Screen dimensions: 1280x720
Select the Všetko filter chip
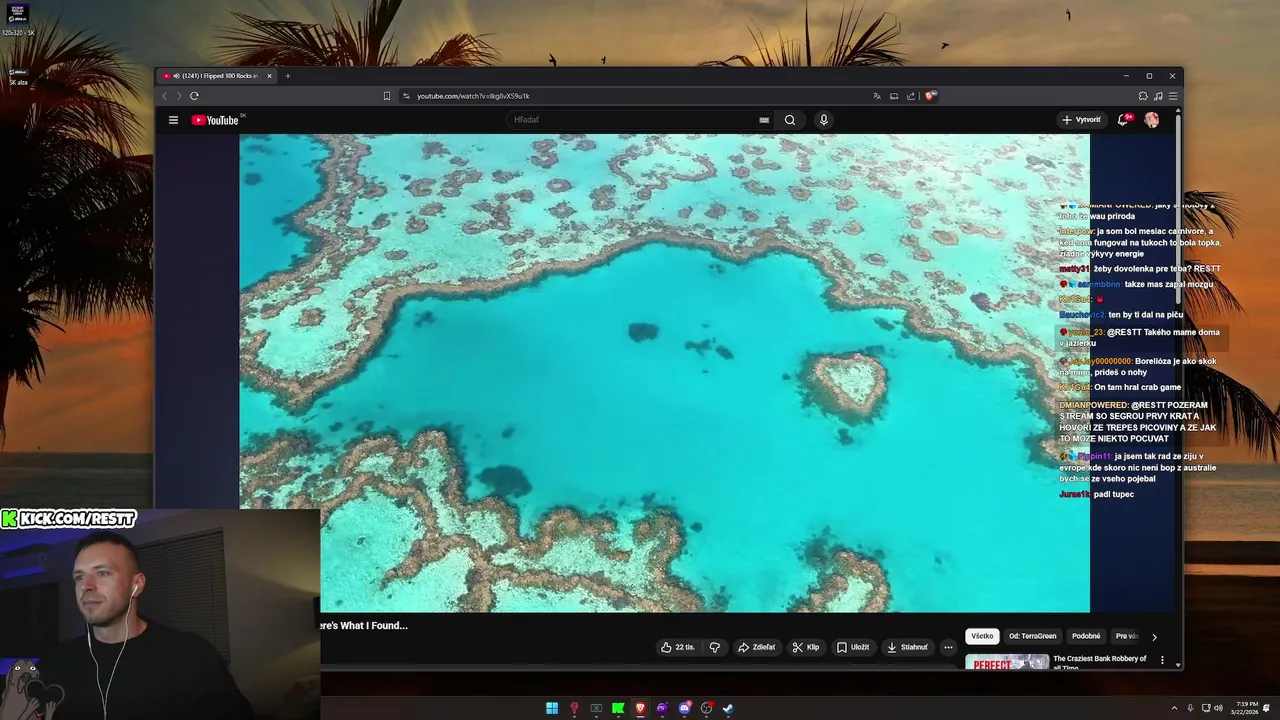[x=983, y=636]
